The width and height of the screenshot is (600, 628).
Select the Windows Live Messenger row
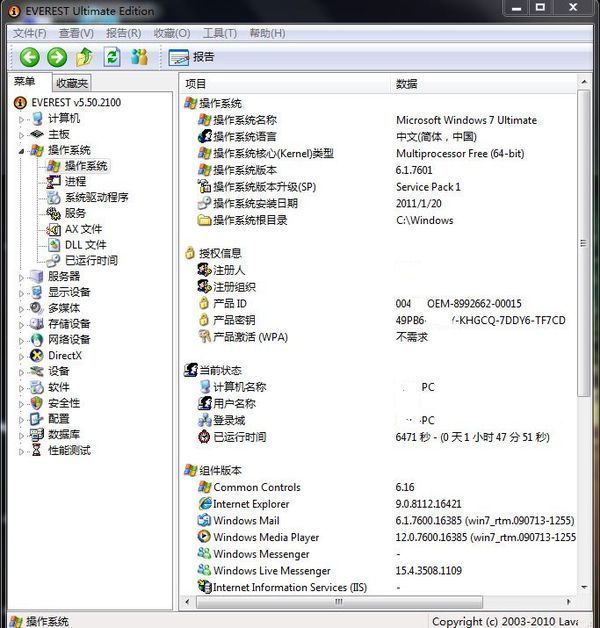(x=378, y=570)
